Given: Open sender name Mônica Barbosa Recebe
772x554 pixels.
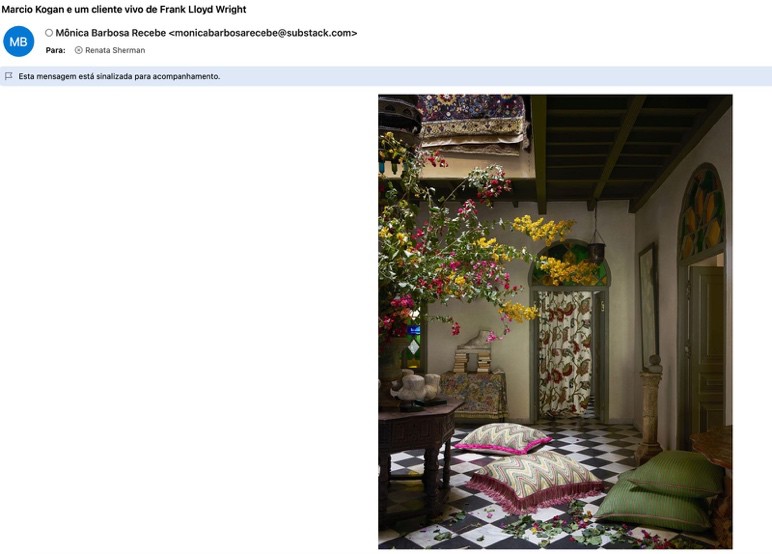Looking at the screenshot, I should (x=110, y=33).
